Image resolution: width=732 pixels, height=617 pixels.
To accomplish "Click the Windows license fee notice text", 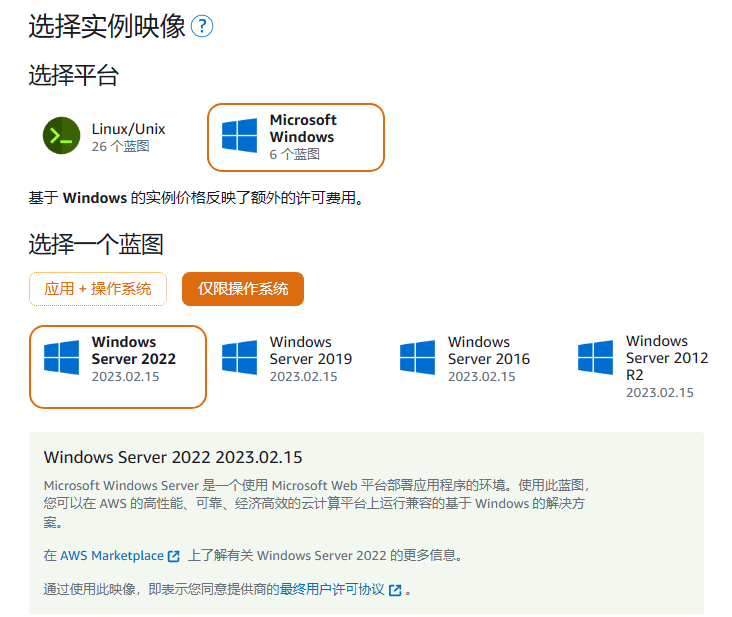I will pyautogui.click(x=196, y=198).
